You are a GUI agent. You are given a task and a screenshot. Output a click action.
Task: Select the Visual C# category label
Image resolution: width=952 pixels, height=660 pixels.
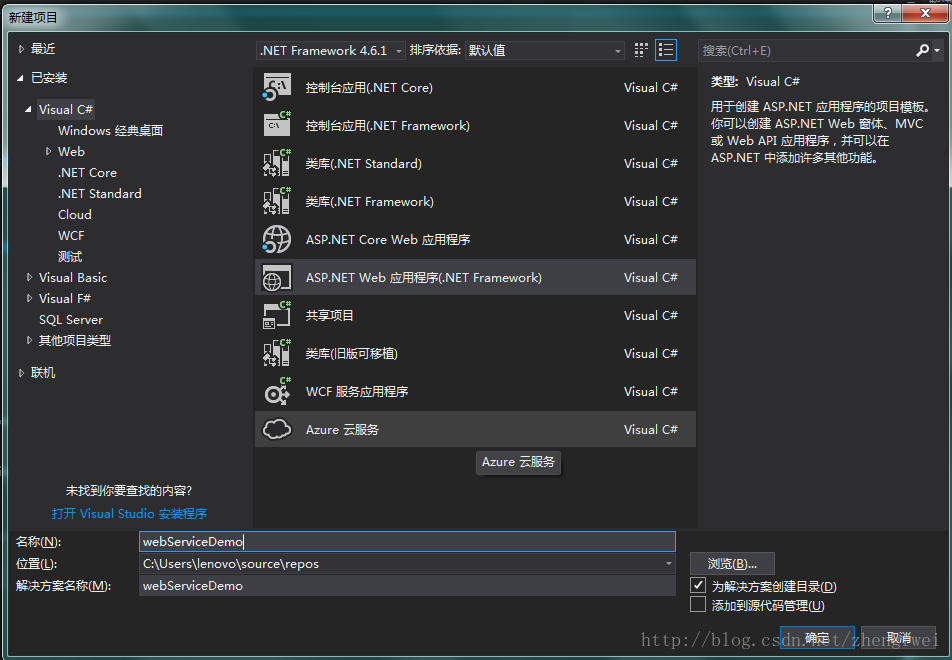(x=66, y=109)
